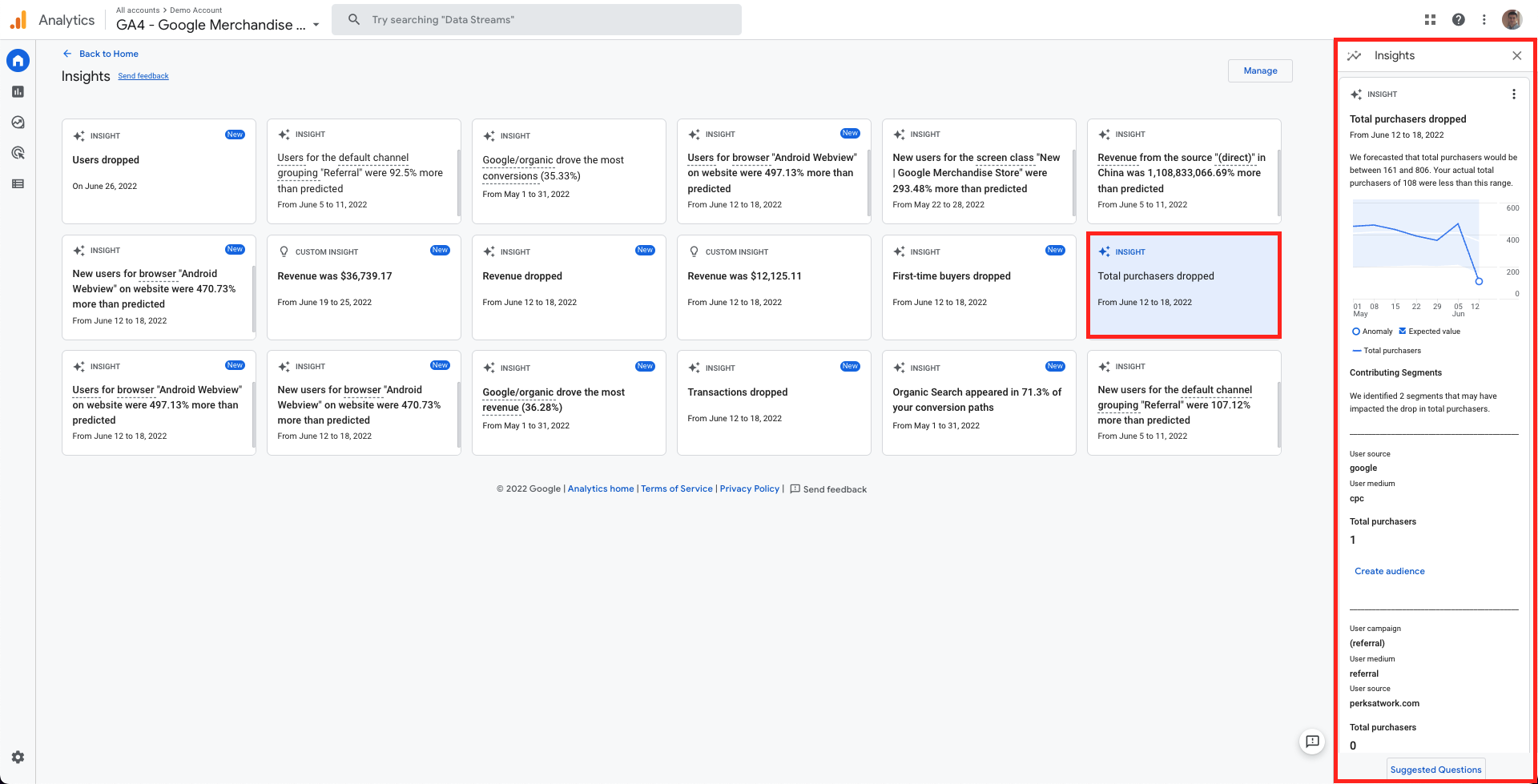Screen dimensions: 1538x784
Task: Open the Explore icon in sidebar
Action: click(18, 123)
